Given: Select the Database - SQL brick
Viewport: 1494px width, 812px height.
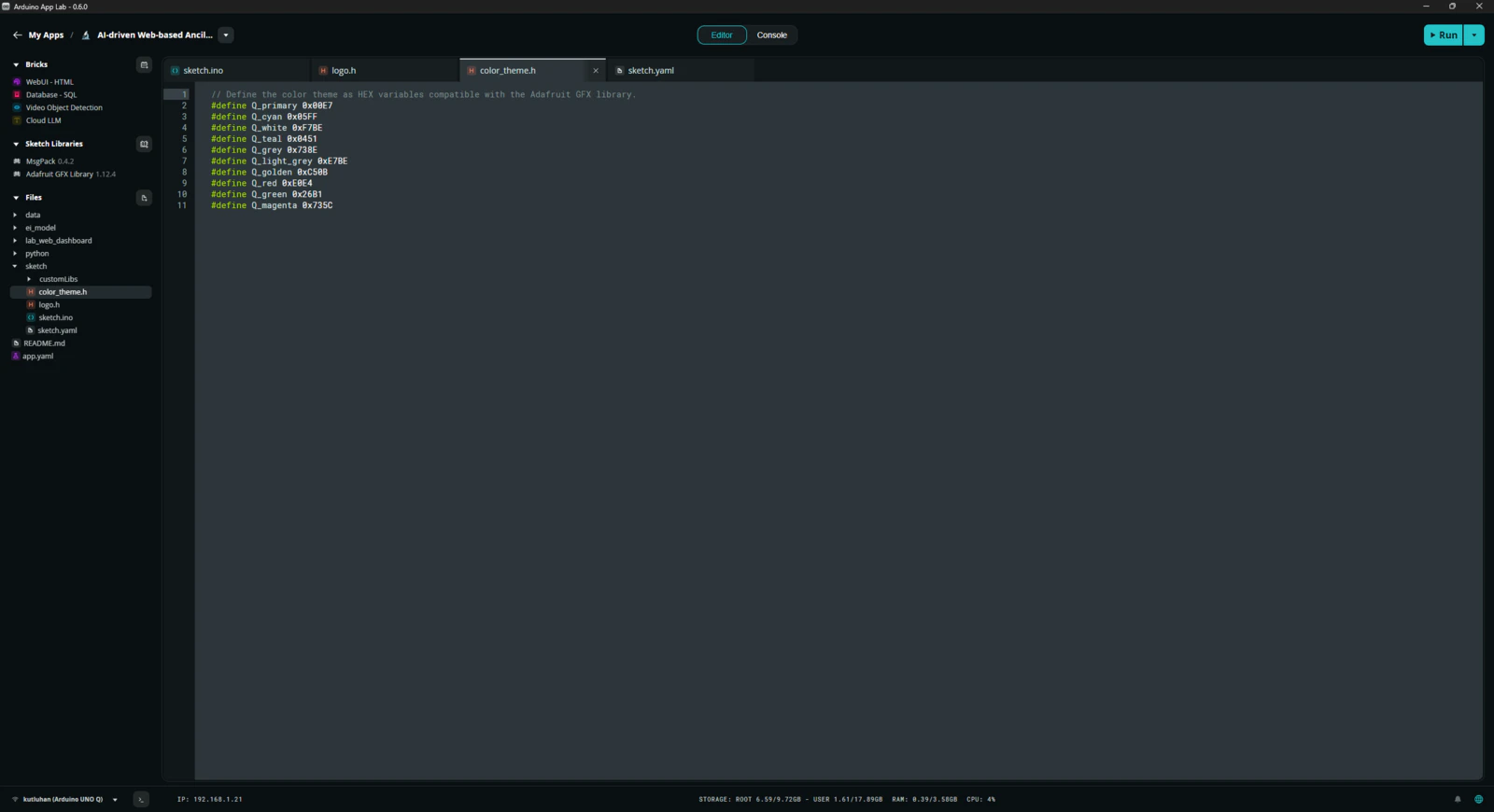Looking at the screenshot, I should tap(51, 94).
